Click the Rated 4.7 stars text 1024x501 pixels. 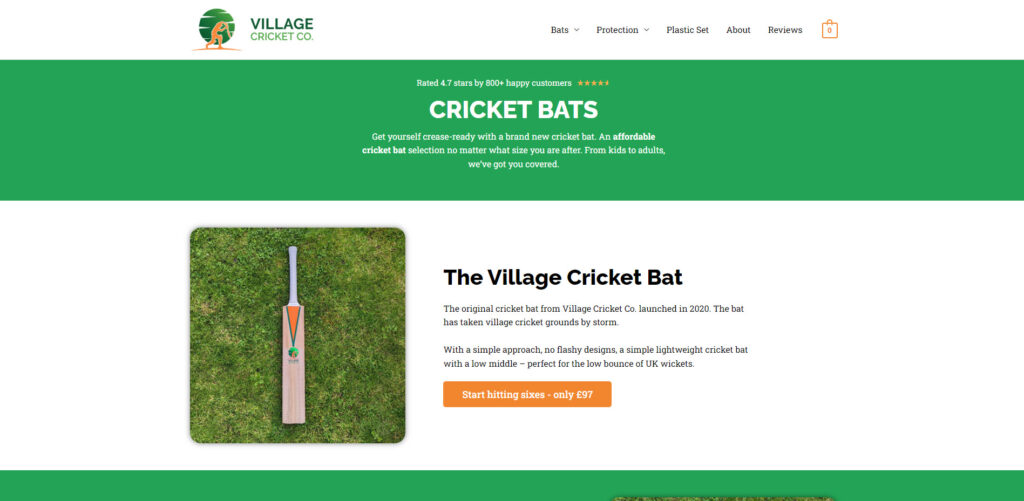[x=494, y=83]
